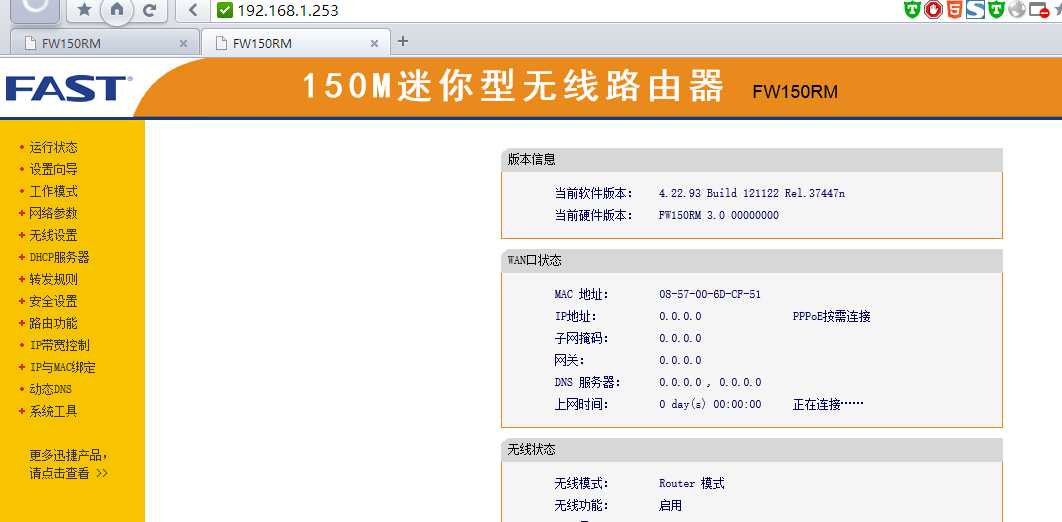Switch to the inactive FW150RM tab

(x=105, y=43)
